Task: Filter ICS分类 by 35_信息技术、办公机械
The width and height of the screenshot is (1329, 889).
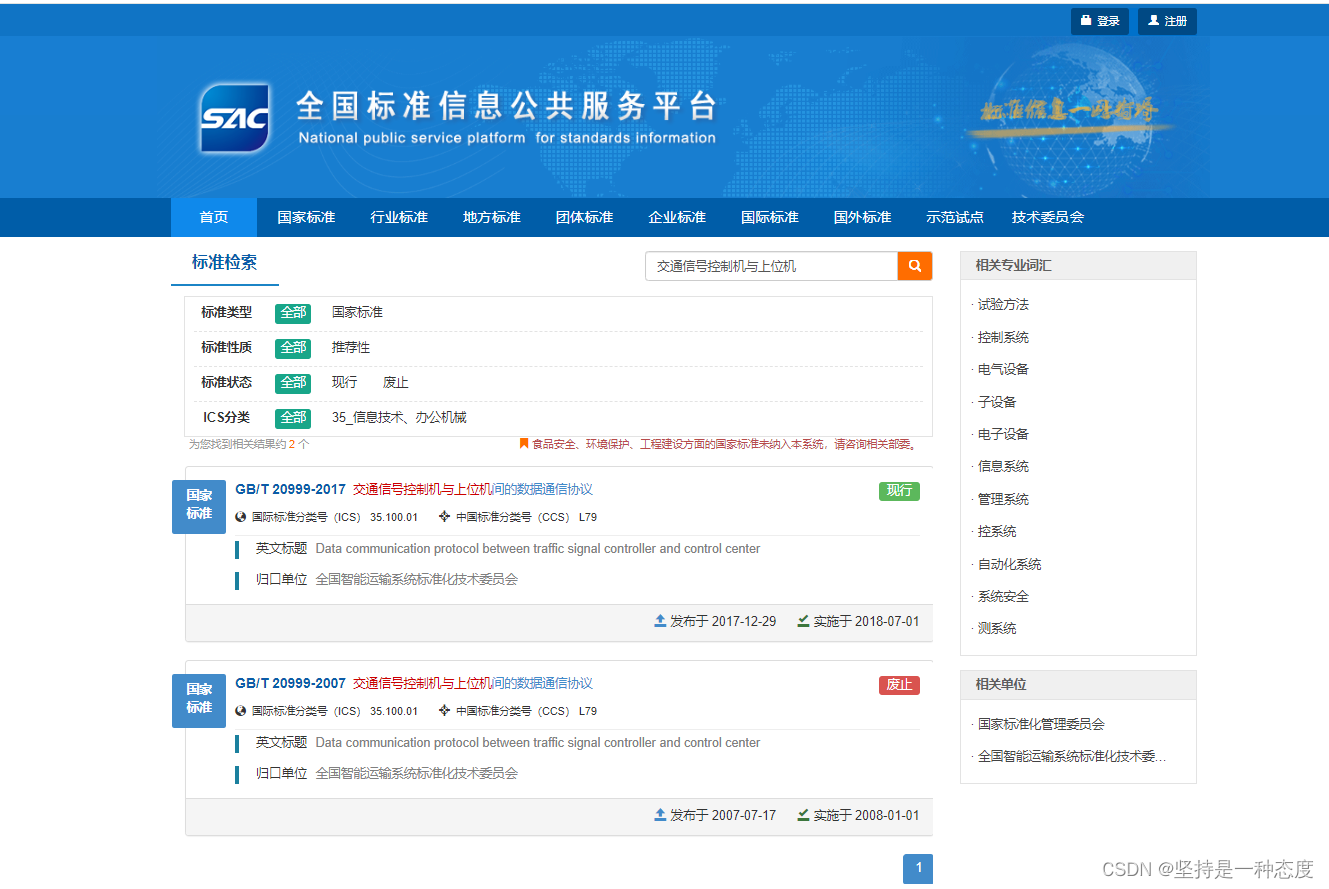Action: [399, 418]
